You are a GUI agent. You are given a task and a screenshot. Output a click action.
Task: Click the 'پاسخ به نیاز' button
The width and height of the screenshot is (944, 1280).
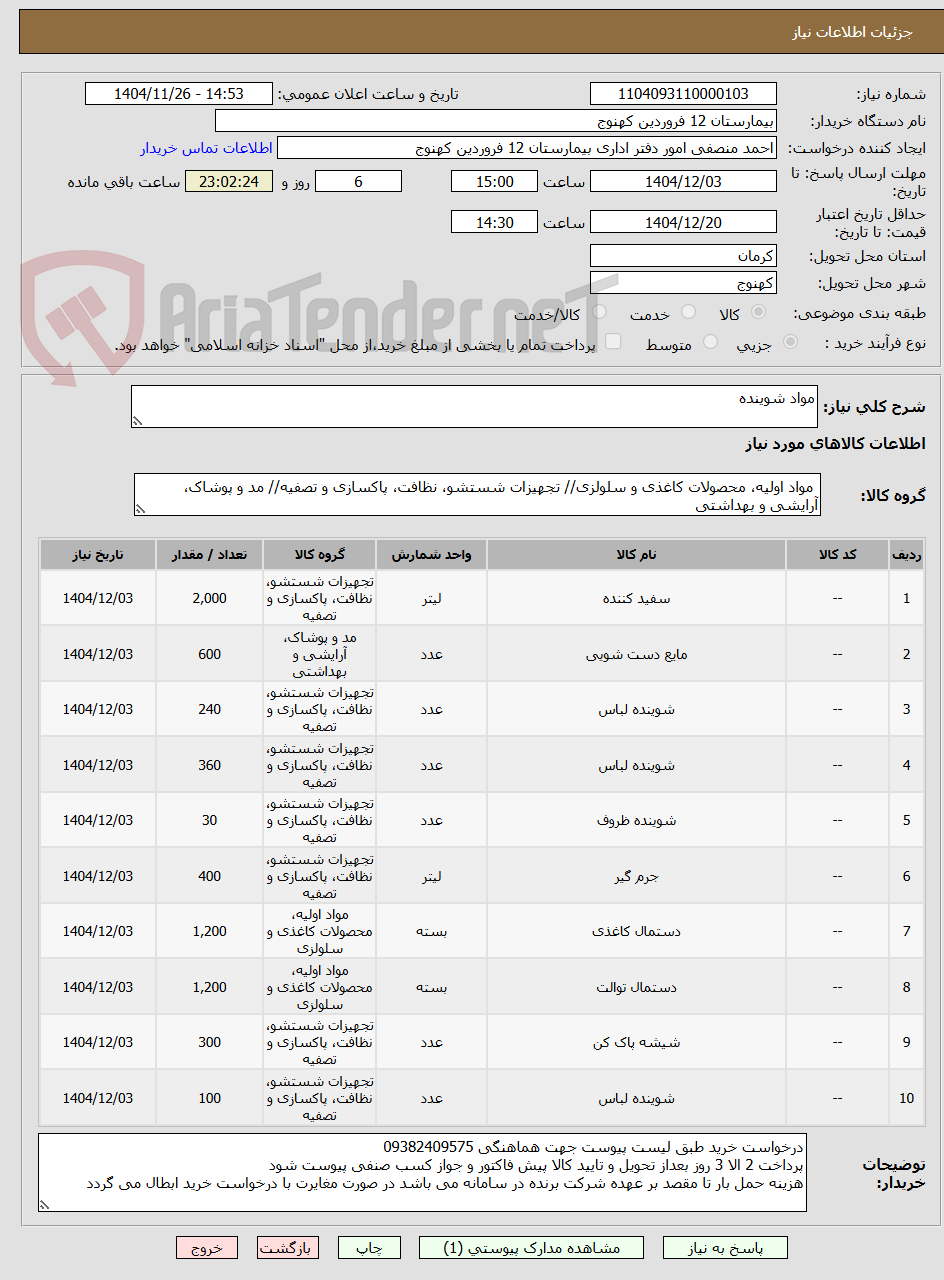click(x=725, y=1248)
